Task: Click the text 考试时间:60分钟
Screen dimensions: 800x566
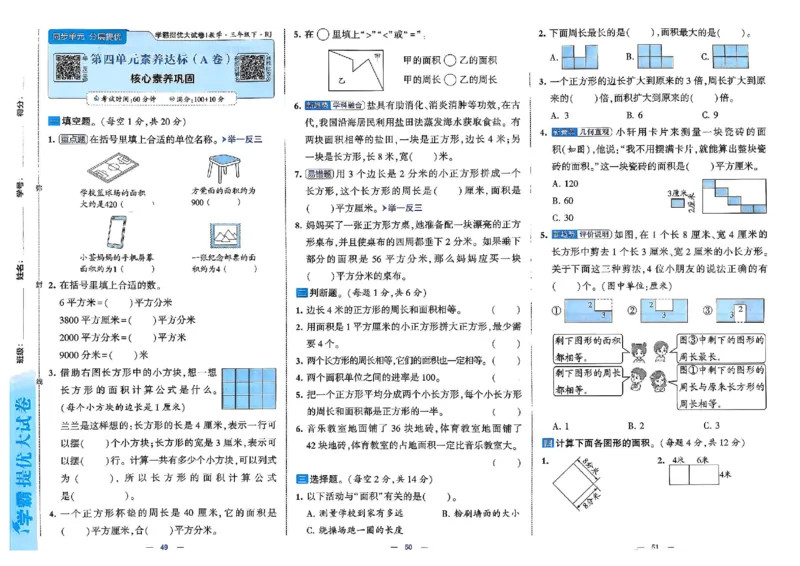Action: [x=126, y=99]
